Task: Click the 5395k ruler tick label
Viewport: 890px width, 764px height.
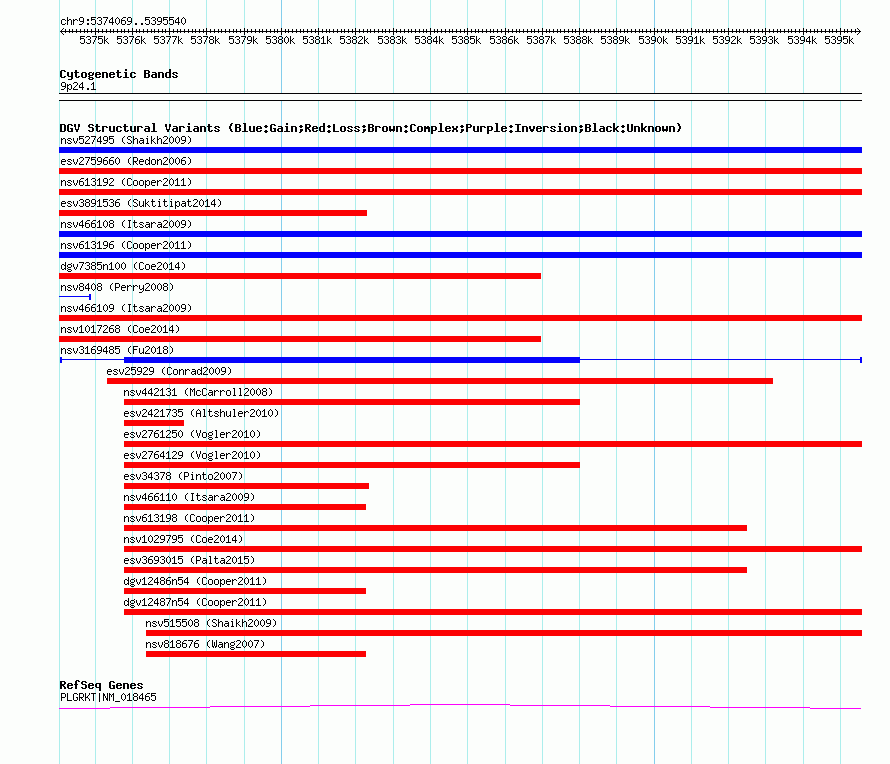Action: tap(839, 40)
